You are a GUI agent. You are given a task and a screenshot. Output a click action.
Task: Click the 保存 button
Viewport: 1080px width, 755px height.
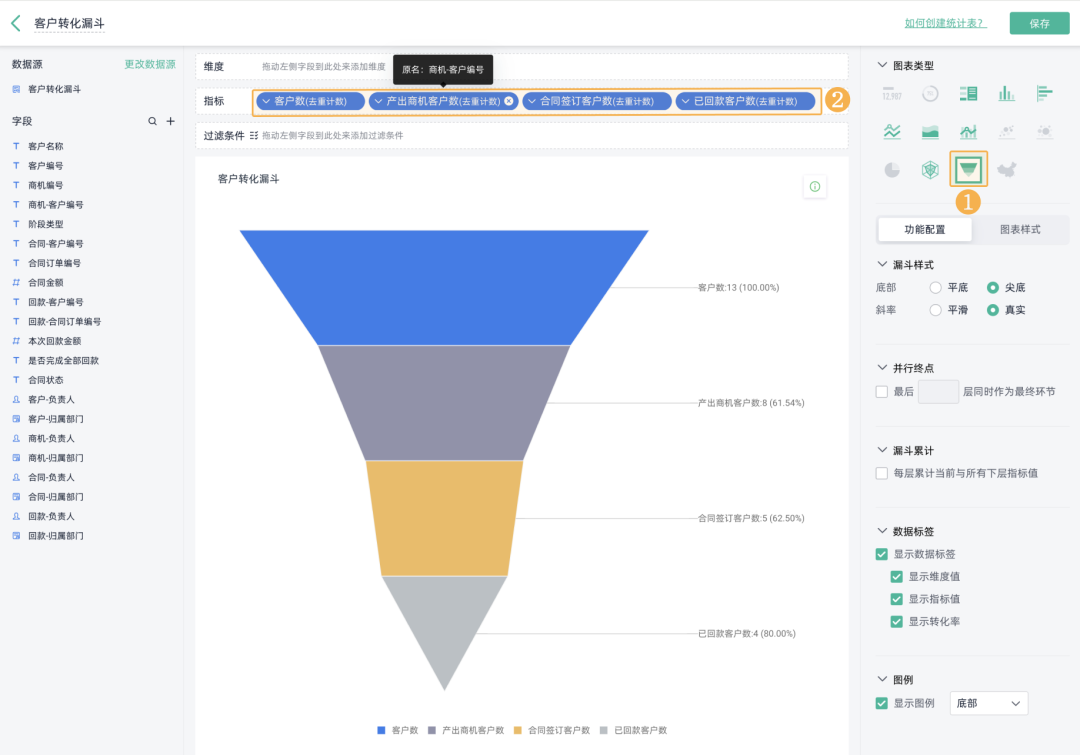1039,23
